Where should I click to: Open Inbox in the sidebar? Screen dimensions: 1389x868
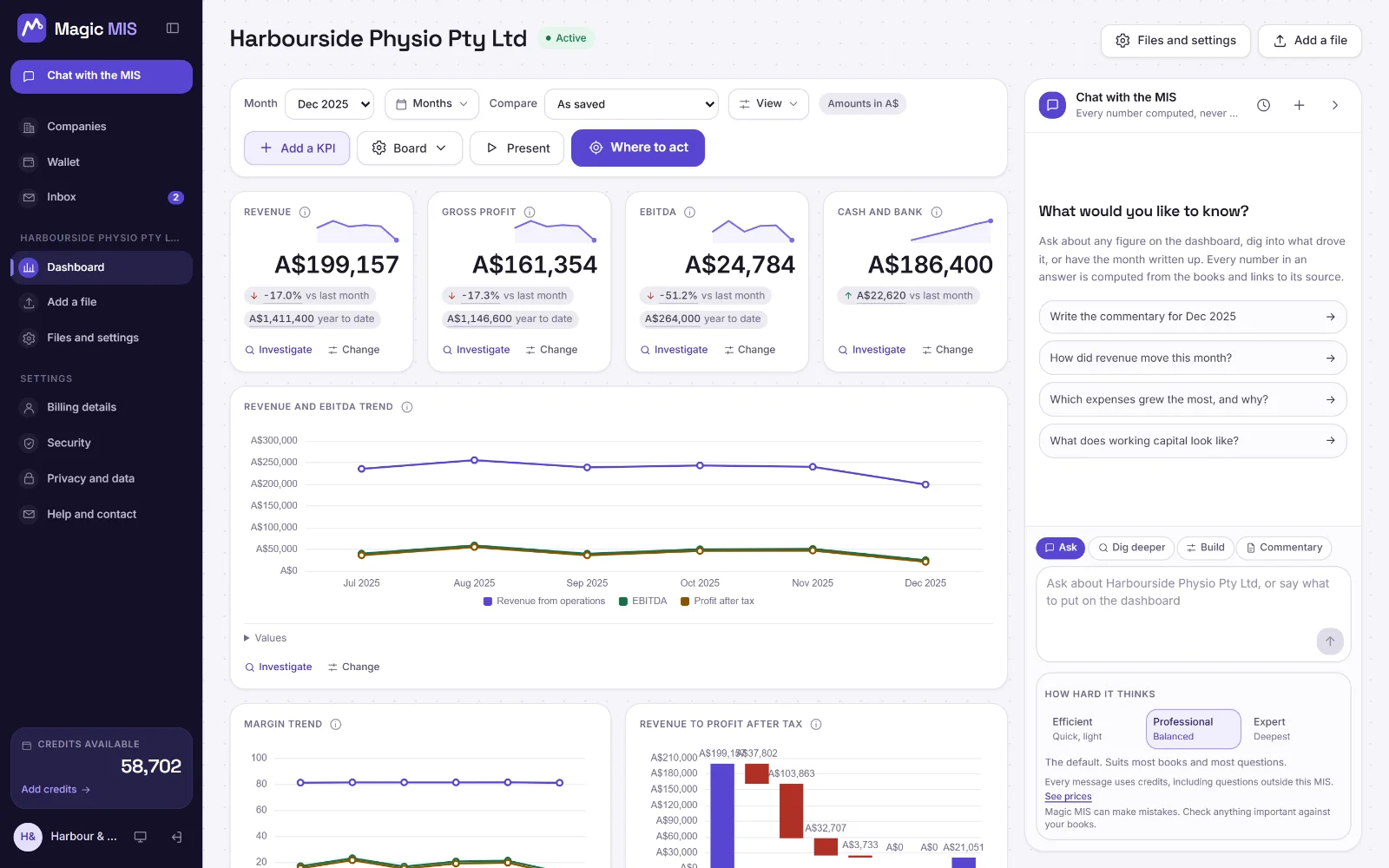pos(102,197)
